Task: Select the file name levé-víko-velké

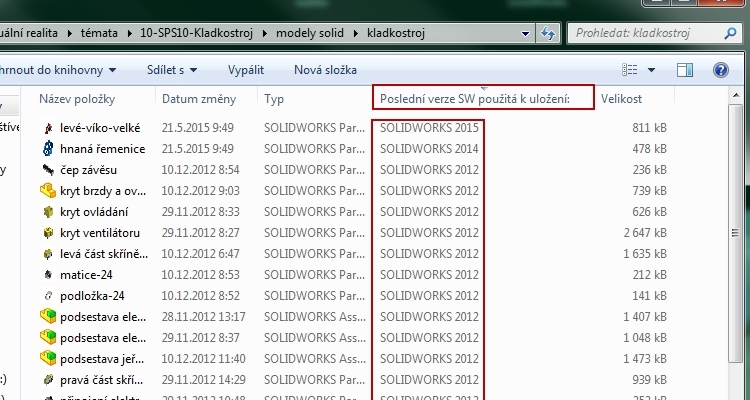Action: pos(100,128)
